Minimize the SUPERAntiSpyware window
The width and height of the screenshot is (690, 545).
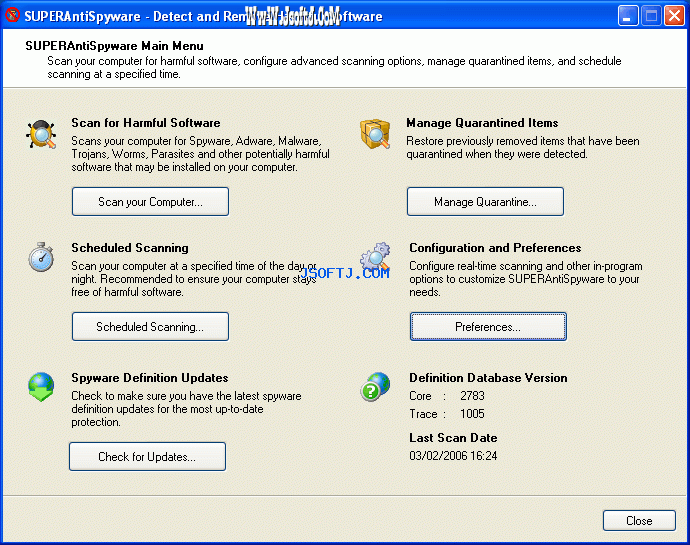pyautogui.click(x=628, y=16)
